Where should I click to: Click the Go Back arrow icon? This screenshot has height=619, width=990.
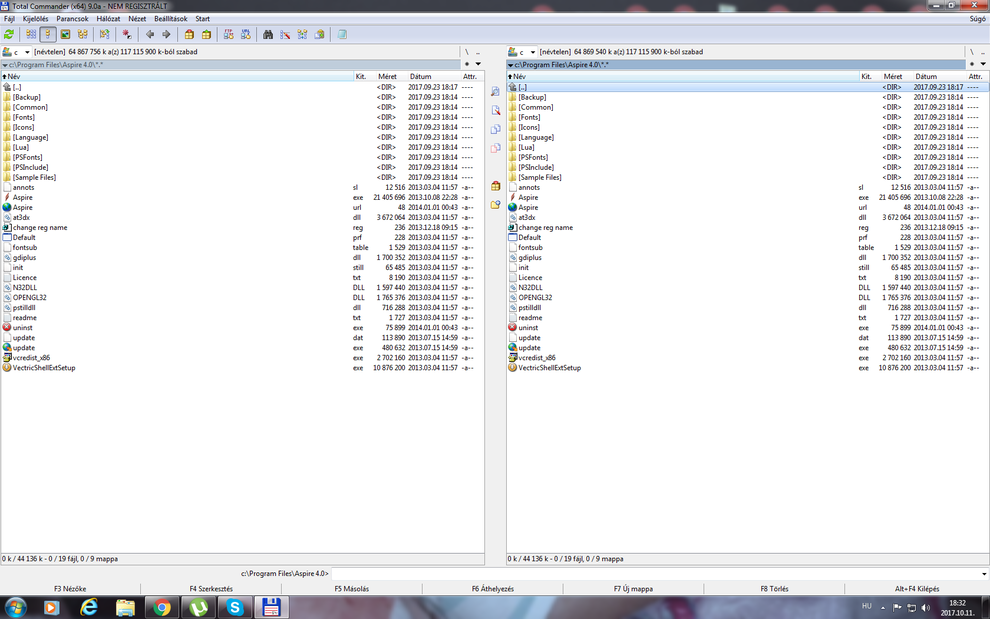point(150,34)
